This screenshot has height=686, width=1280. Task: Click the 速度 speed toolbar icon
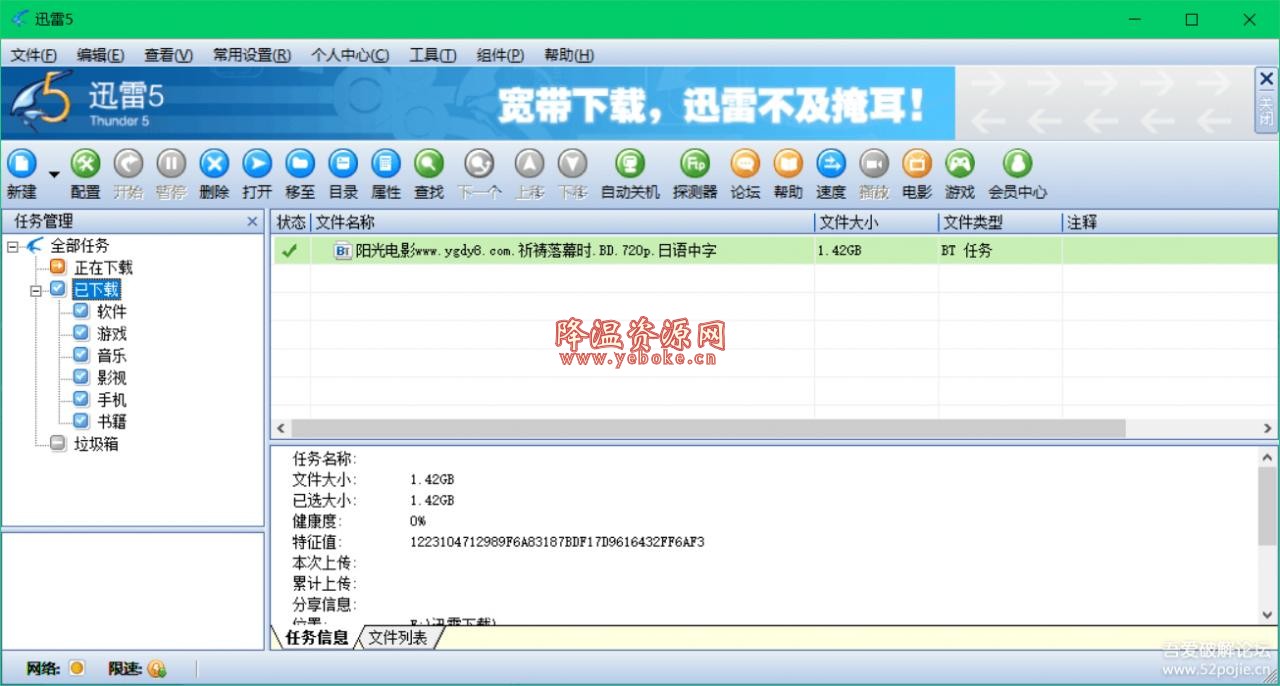pos(831,163)
